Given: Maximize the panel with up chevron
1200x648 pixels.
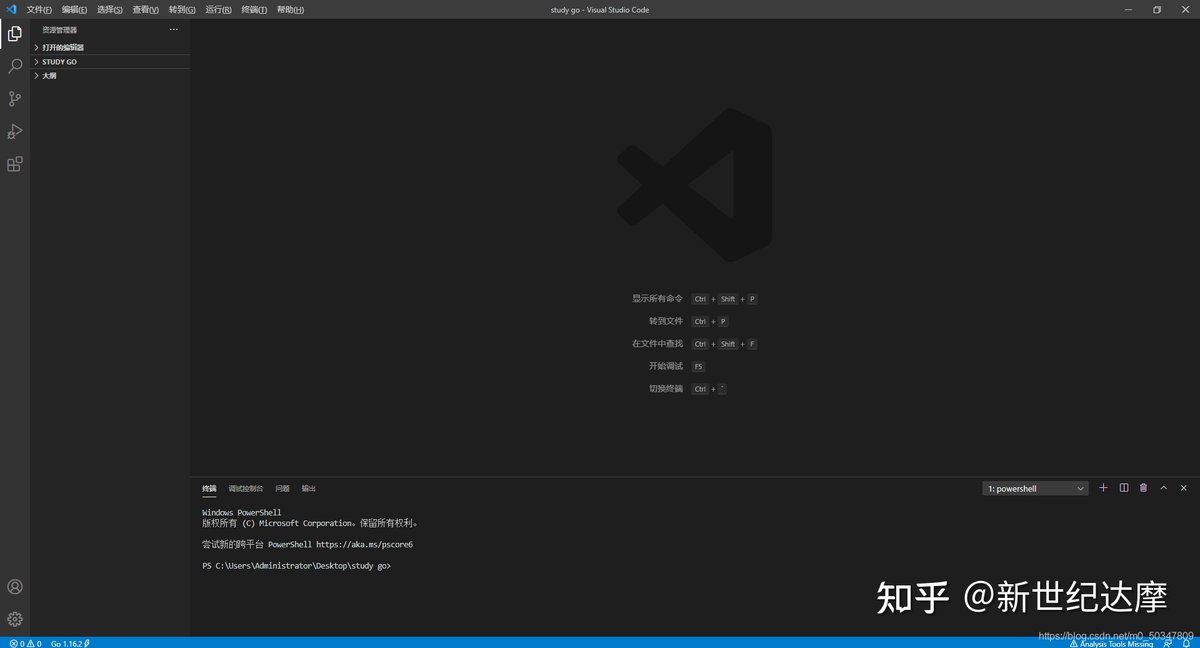Looking at the screenshot, I should (x=1164, y=488).
